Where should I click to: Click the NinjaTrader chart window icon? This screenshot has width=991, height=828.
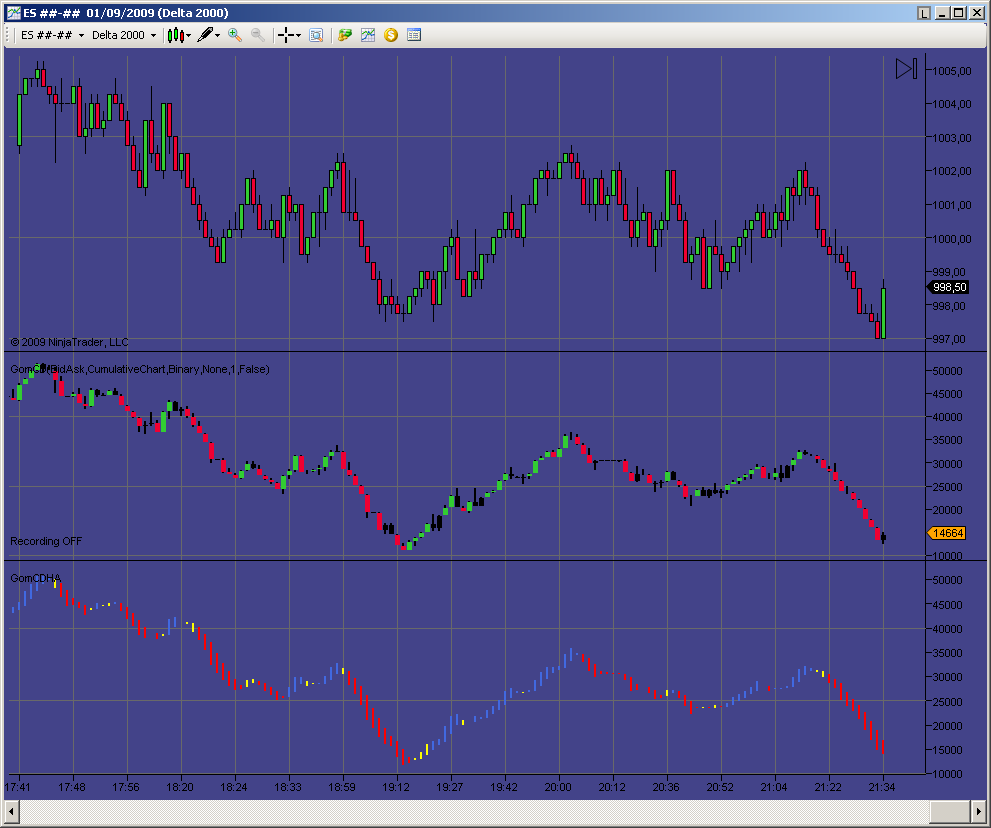[13, 13]
